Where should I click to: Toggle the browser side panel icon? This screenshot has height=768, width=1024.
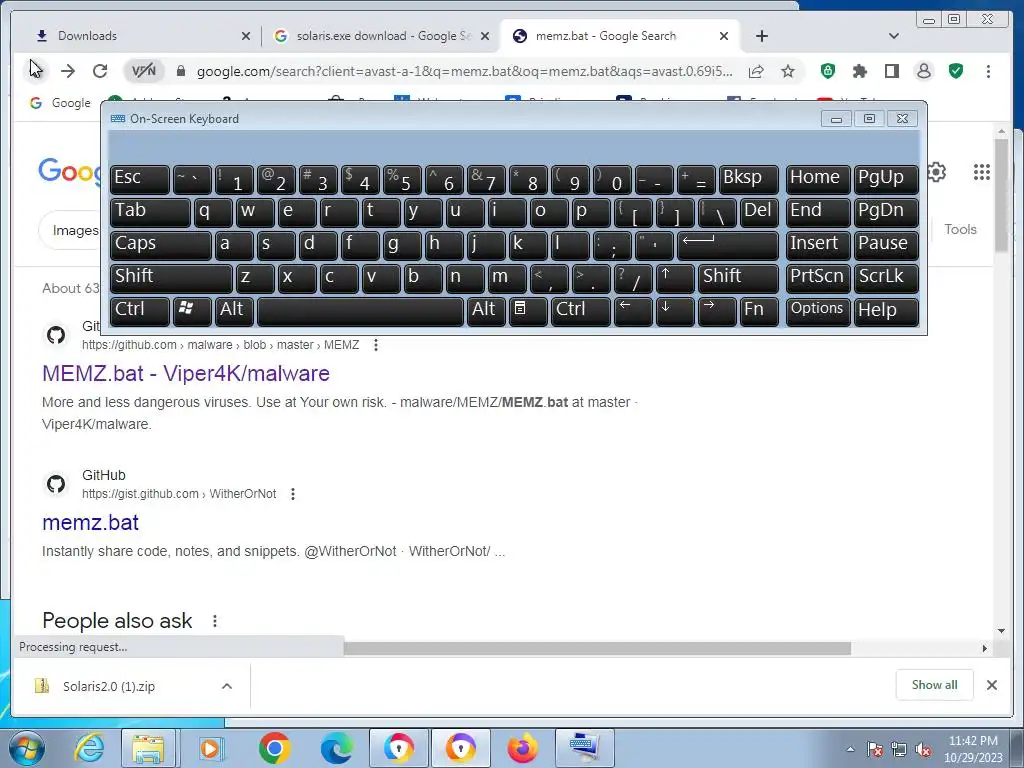point(891,71)
